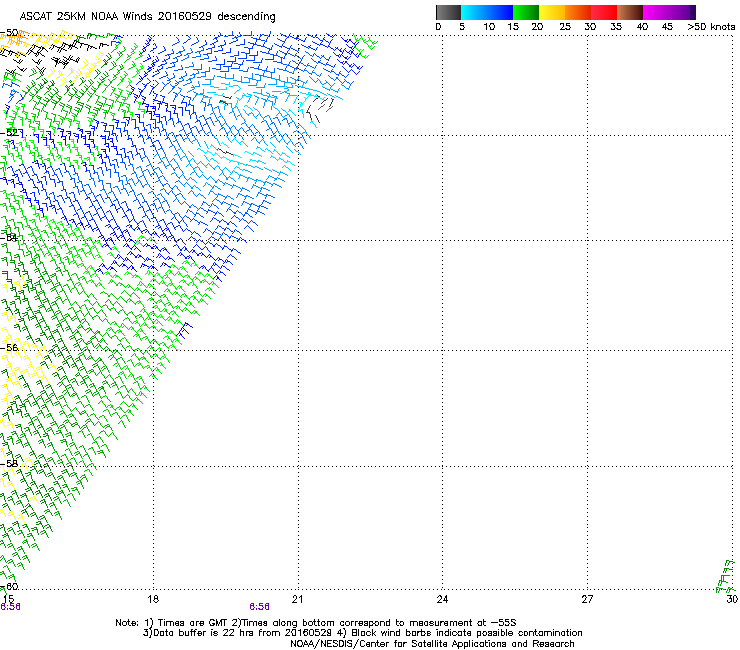Click the '0' label under the color bar
Image resolution: width=740 pixels, height=650 pixels.
tap(438, 27)
